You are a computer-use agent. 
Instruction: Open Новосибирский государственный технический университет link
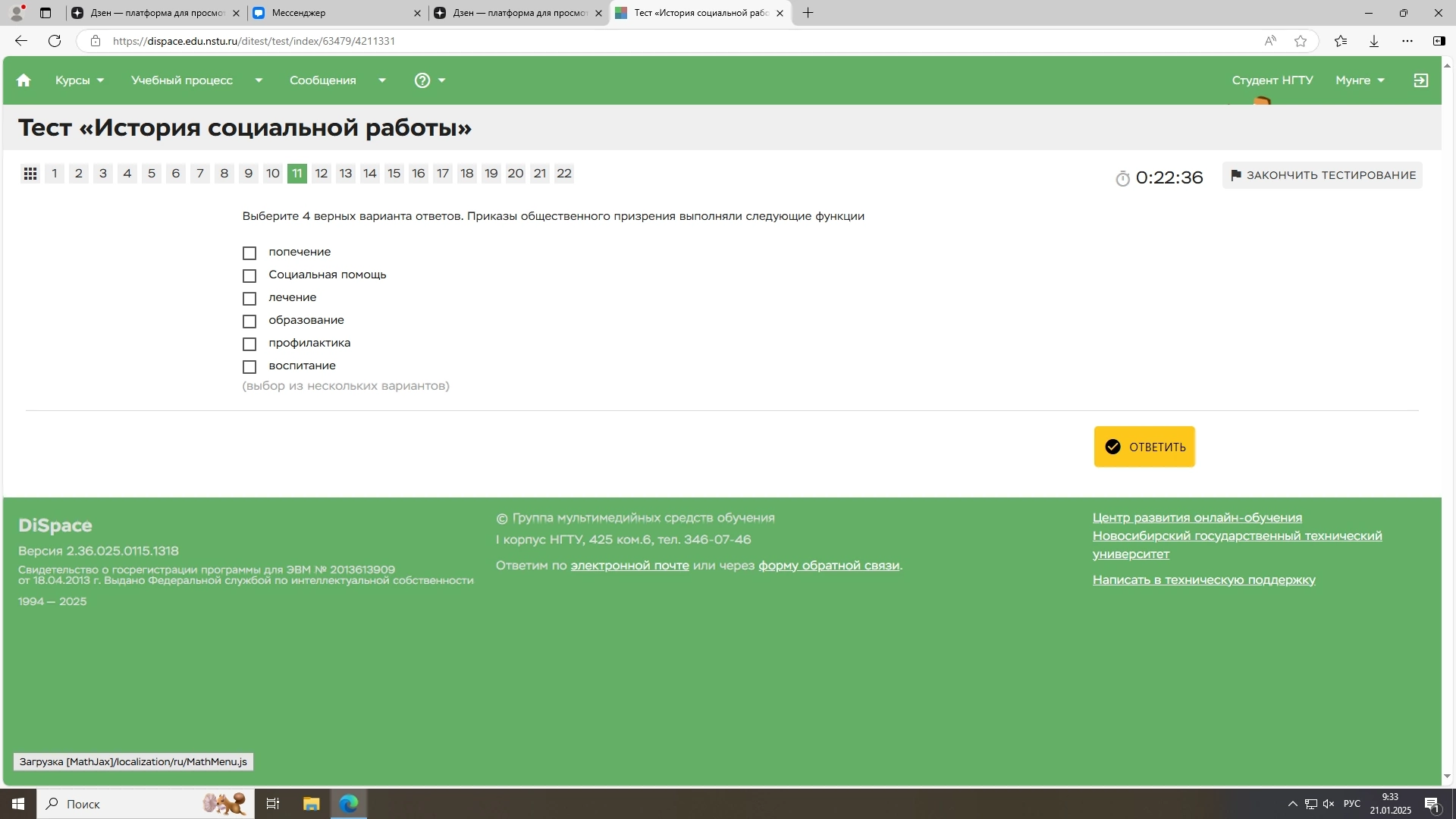click(1237, 545)
